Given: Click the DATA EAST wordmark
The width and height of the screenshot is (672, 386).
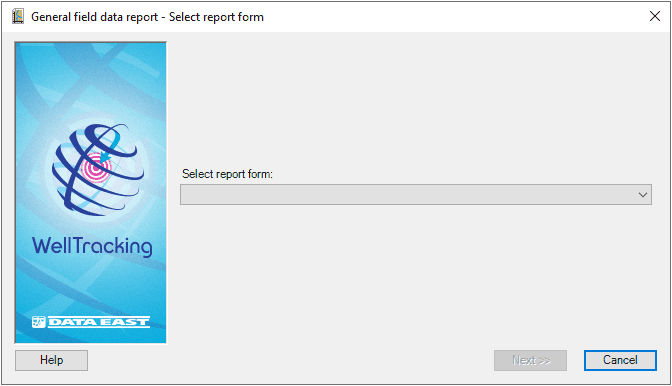Looking at the screenshot, I should click(99, 322).
